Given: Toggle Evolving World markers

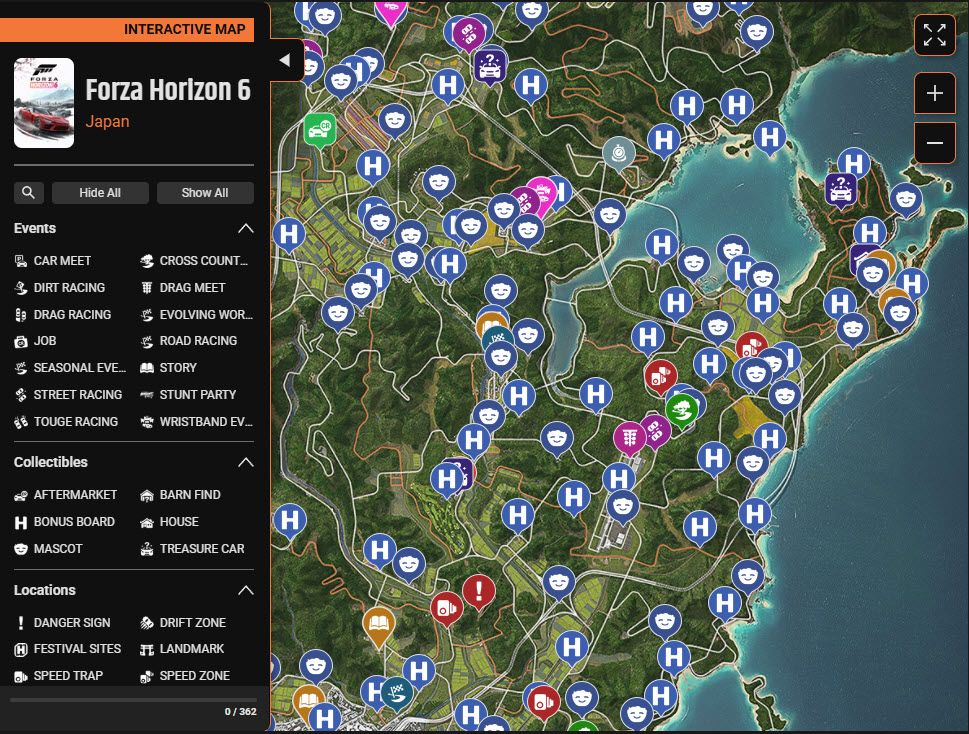Looking at the screenshot, I should (x=197, y=314).
